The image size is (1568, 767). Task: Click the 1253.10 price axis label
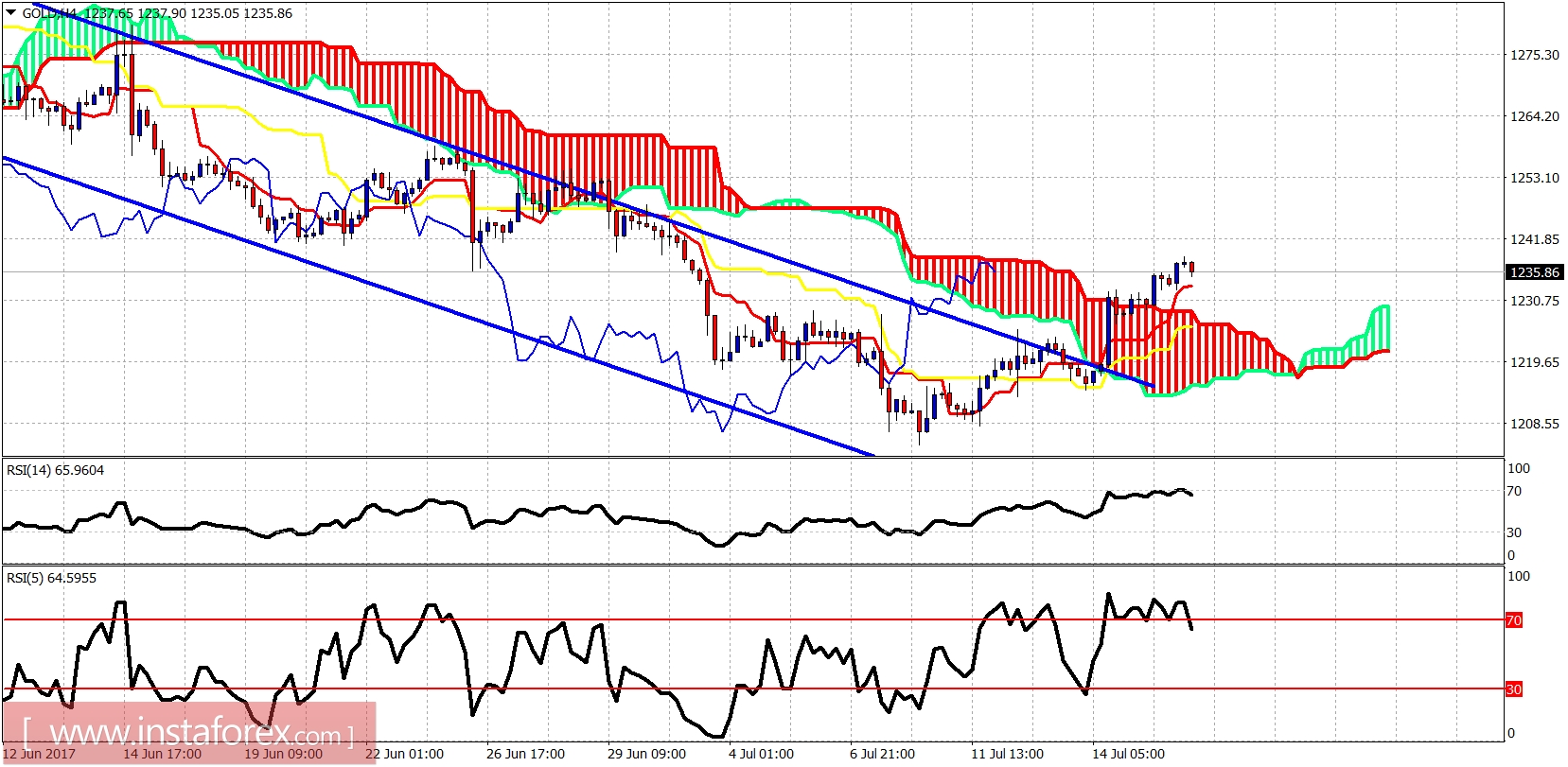click(1534, 178)
